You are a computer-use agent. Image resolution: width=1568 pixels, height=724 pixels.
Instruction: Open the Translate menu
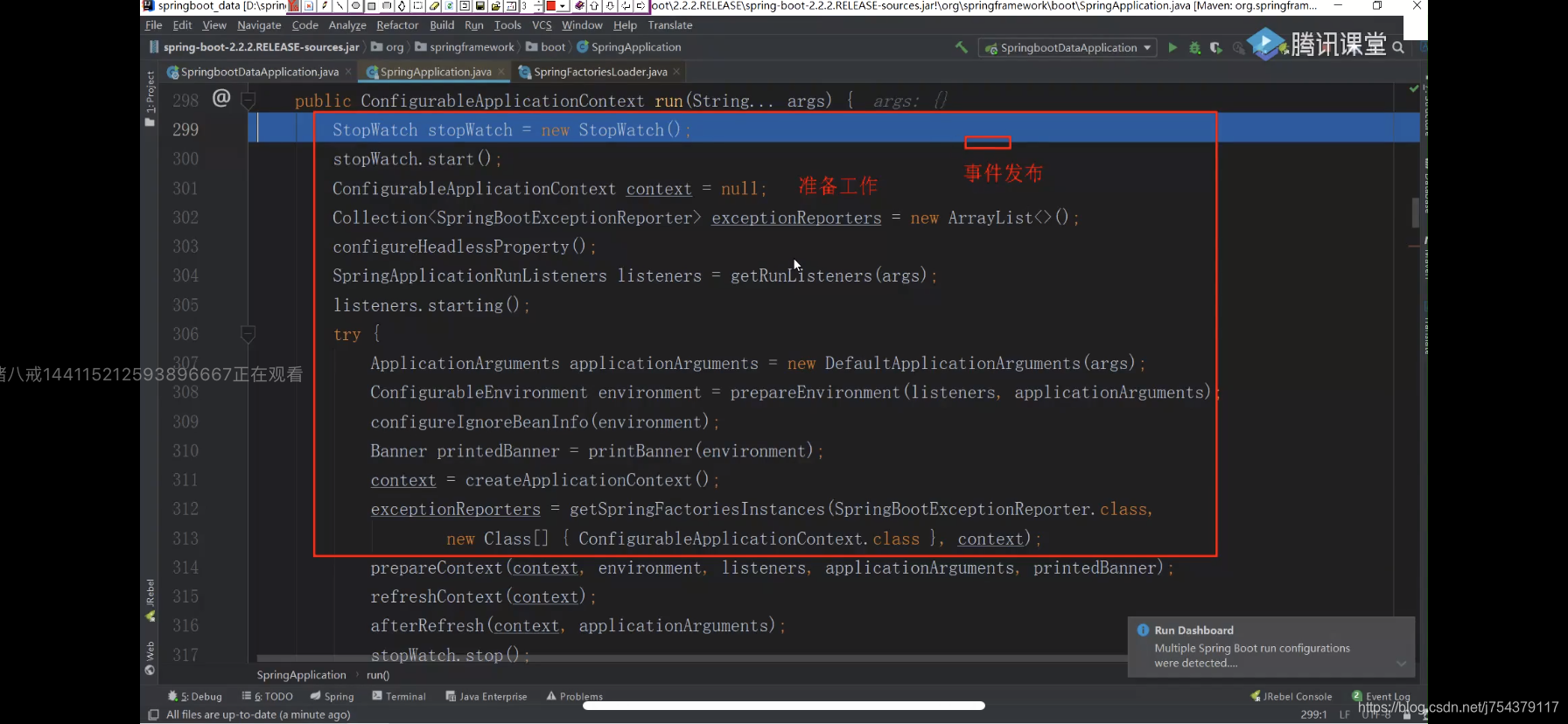[x=670, y=25]
